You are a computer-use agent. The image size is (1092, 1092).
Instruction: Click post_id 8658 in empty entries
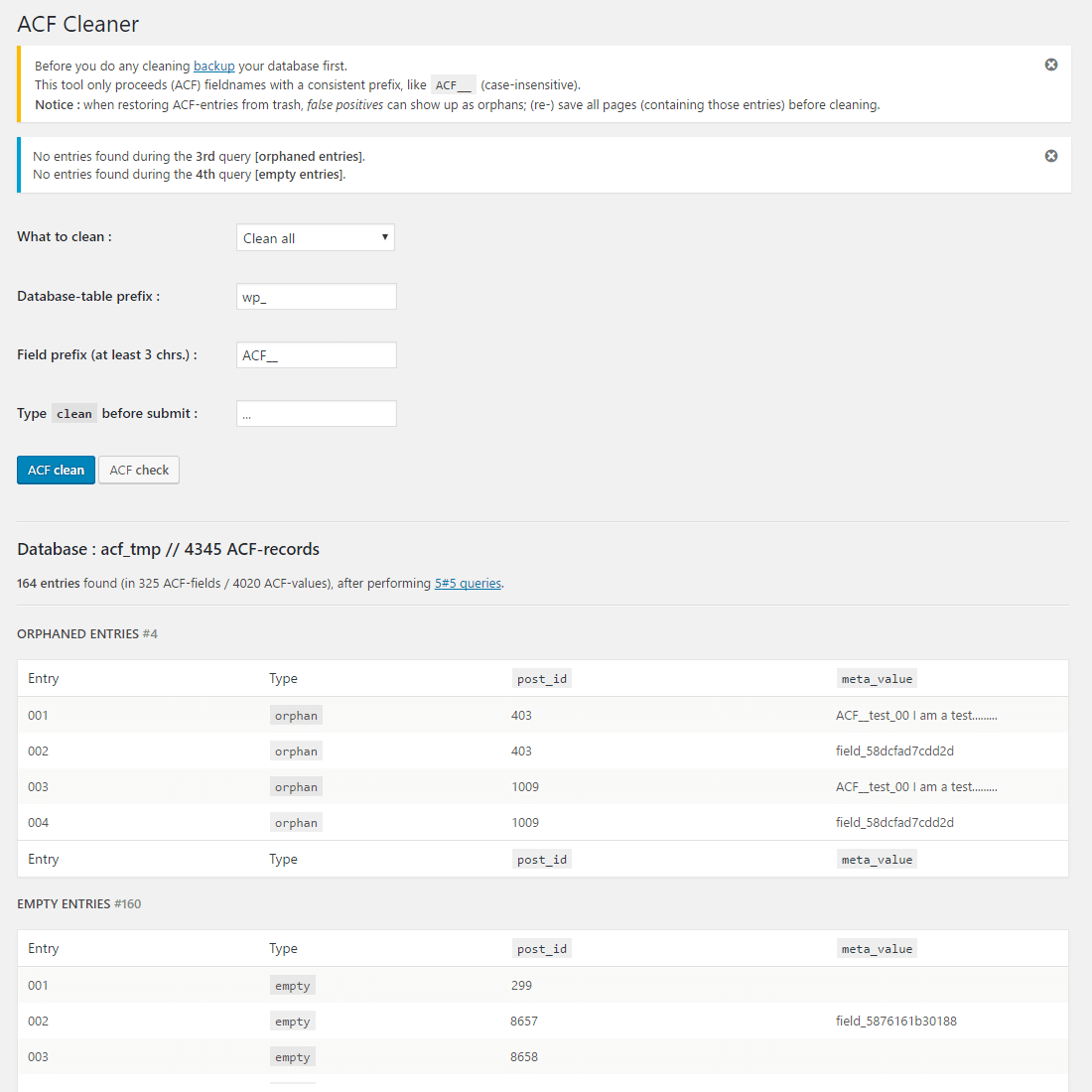pyautogui.click(x=524, y=1057)
